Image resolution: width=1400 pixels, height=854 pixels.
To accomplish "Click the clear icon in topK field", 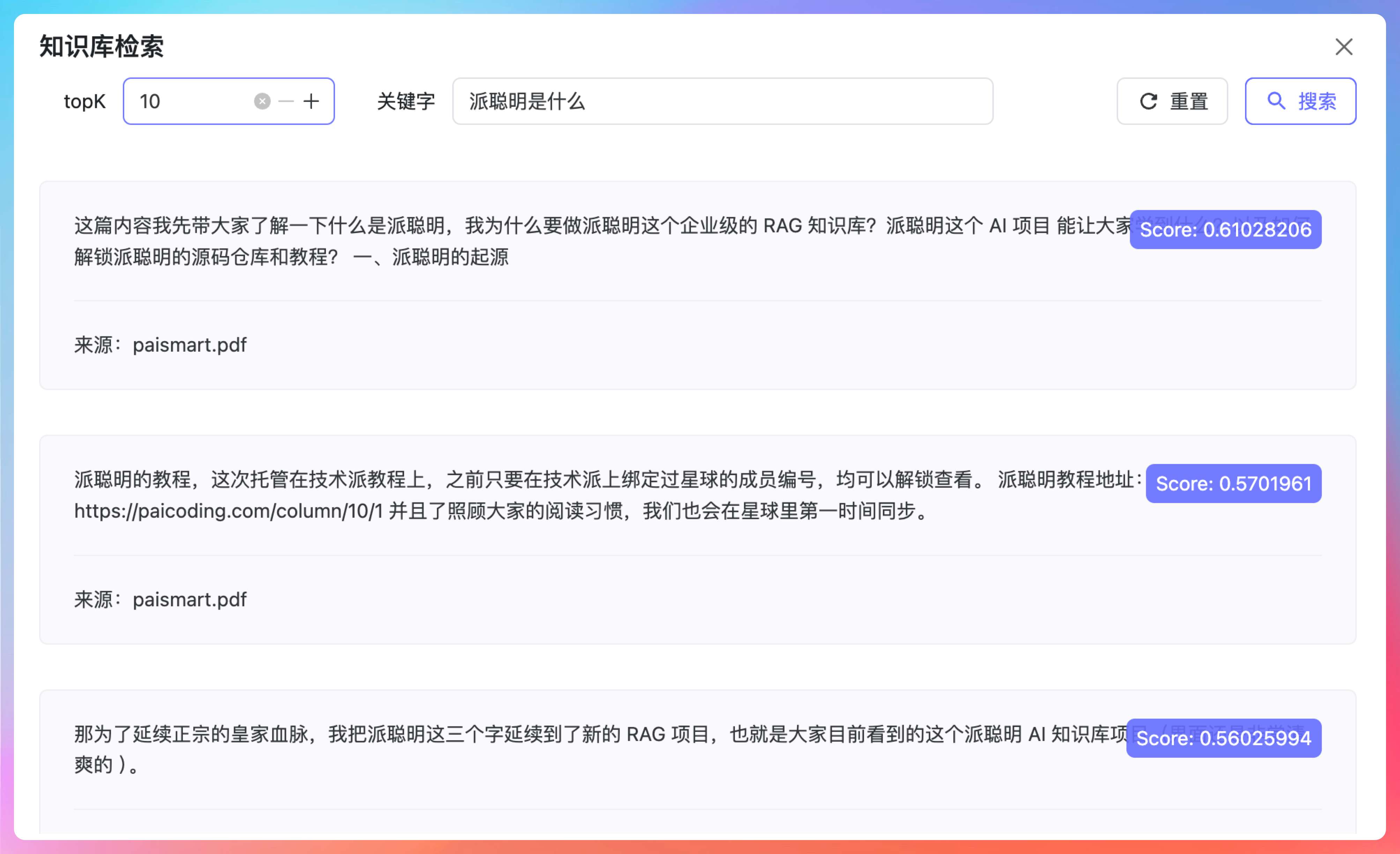I will (262, 102).
